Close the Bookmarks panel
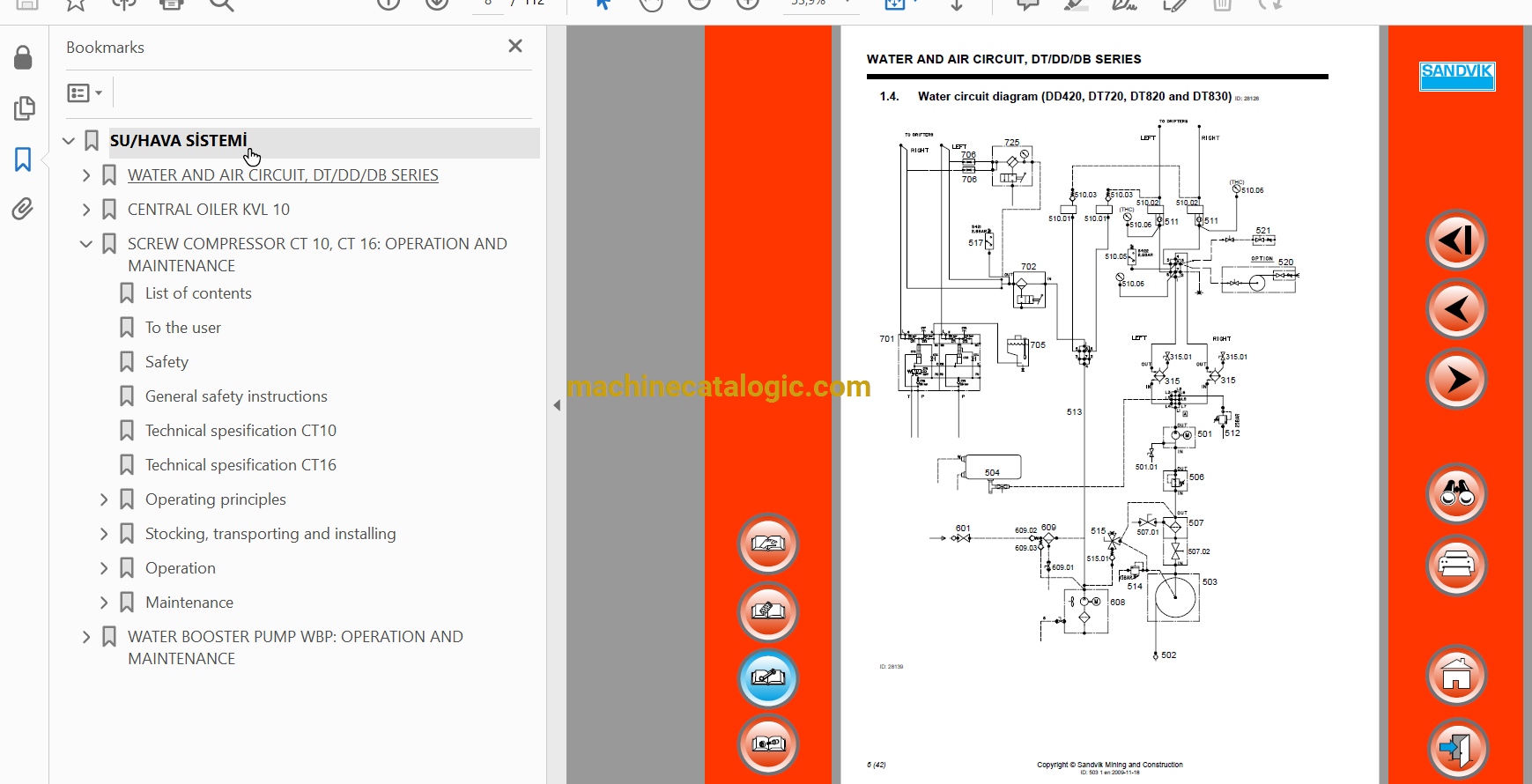Screen dimensions: 1532x784 tap(515, 46)
